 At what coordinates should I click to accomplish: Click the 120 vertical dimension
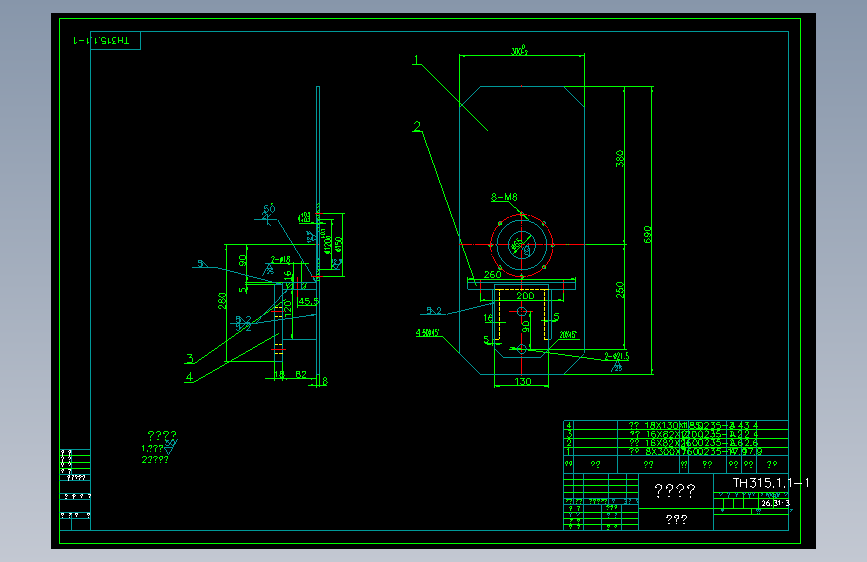287,308
